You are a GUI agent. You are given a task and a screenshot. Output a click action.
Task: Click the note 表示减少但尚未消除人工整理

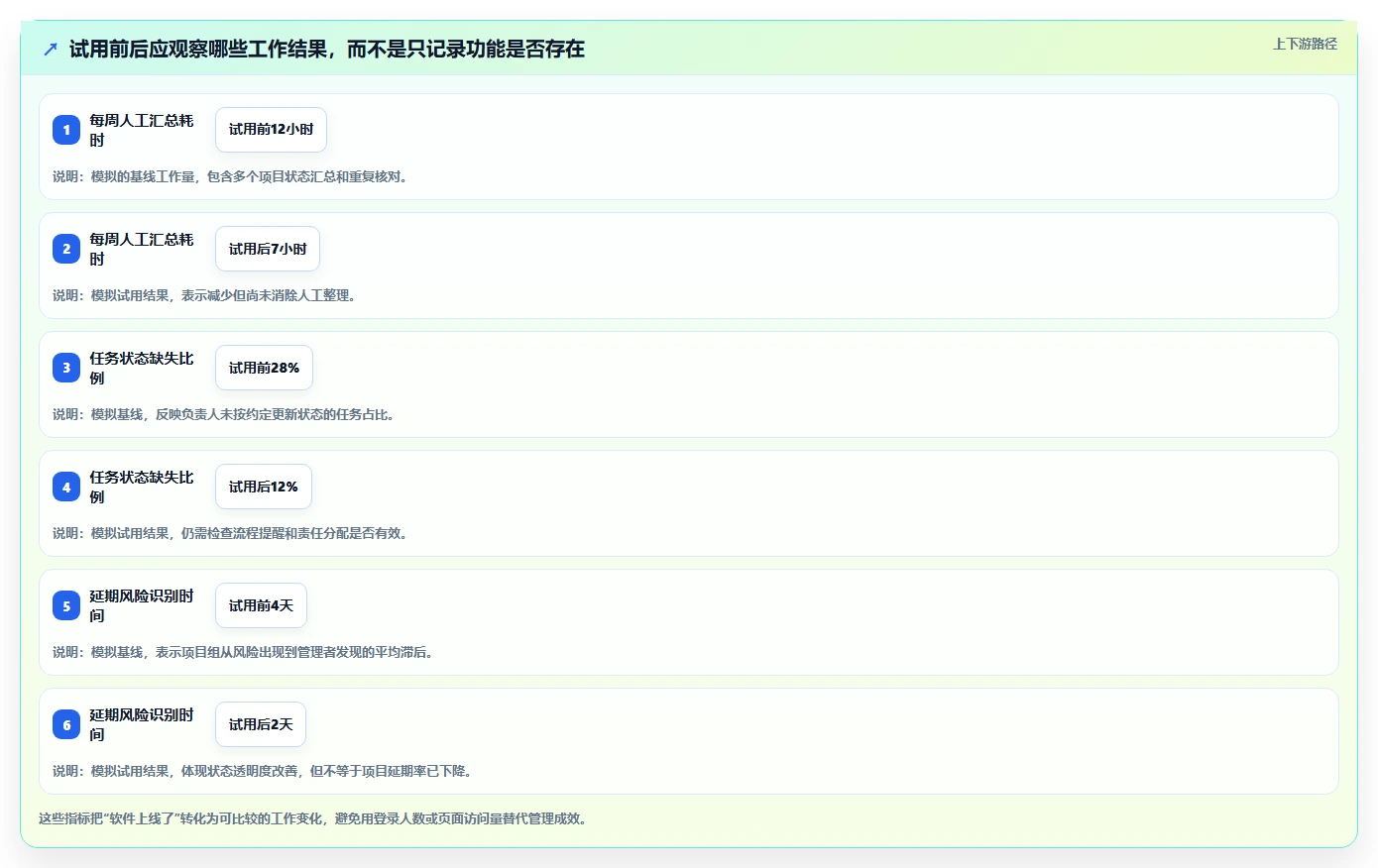click(x=268, y=295)
